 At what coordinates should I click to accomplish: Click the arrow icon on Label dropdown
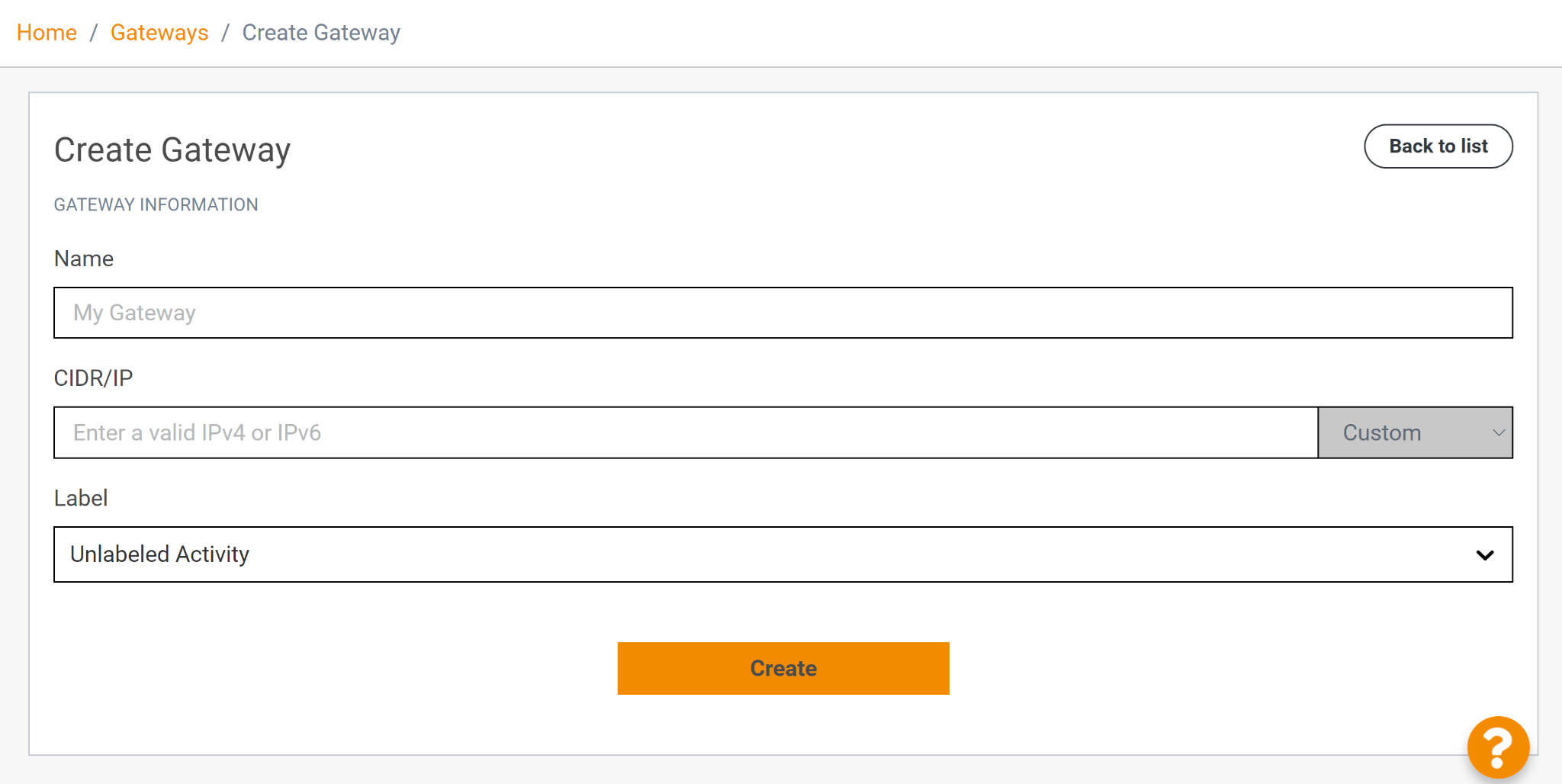point(1485,554)
